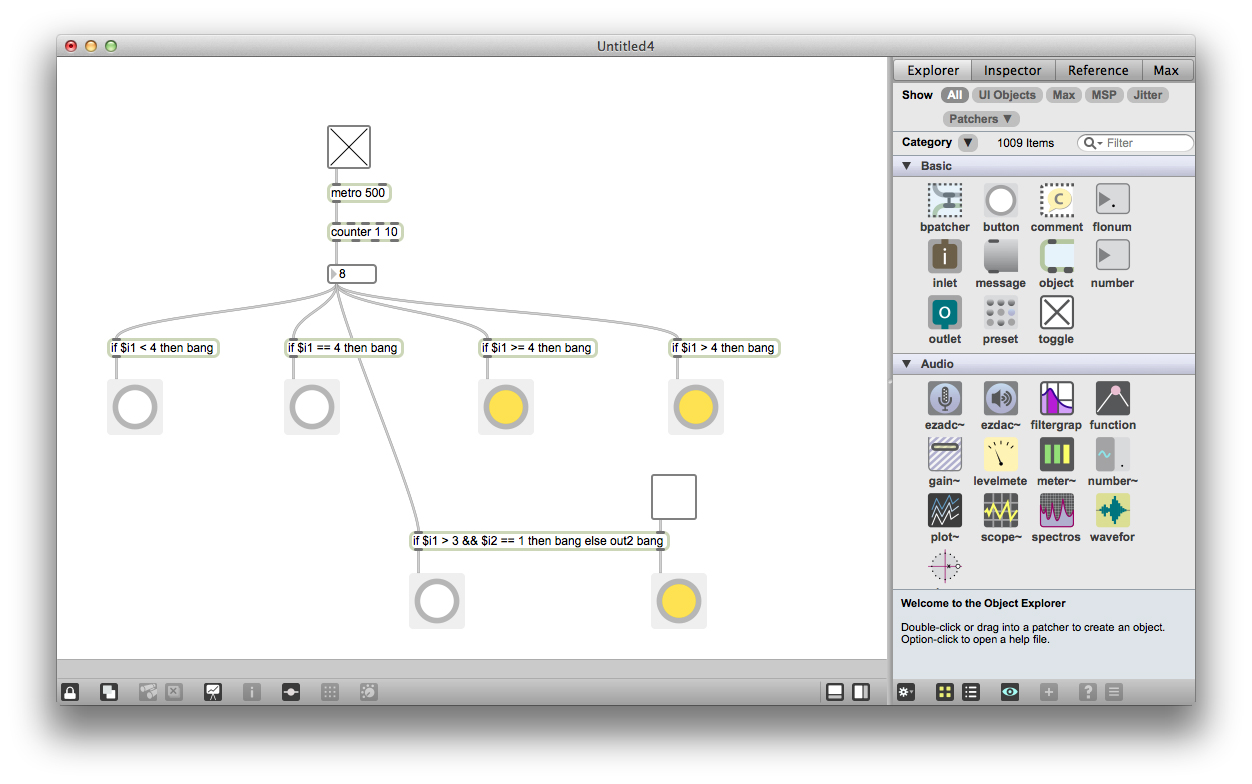Switch explorer to list view
The image size is (1252, 784).
click(971, 691)
